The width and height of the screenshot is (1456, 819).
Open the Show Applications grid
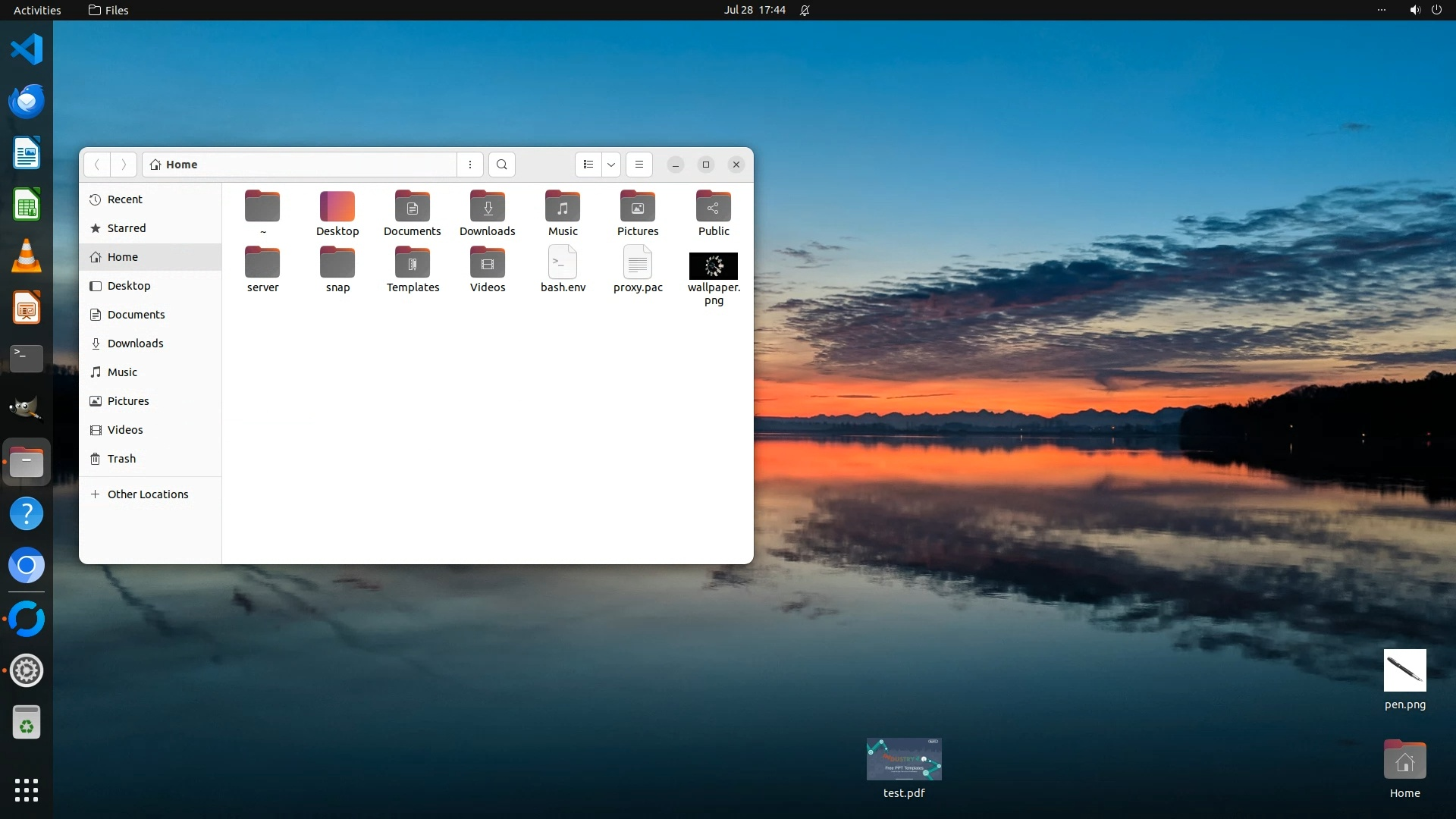coord(27,790)
